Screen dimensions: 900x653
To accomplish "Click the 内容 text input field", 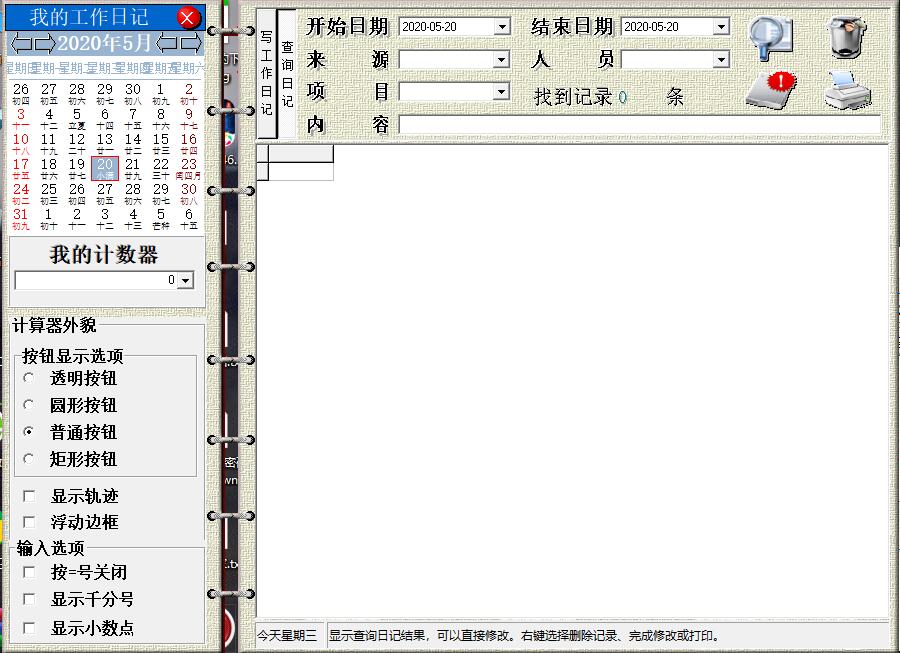I will pyautogui.click(x=639, y=125).
